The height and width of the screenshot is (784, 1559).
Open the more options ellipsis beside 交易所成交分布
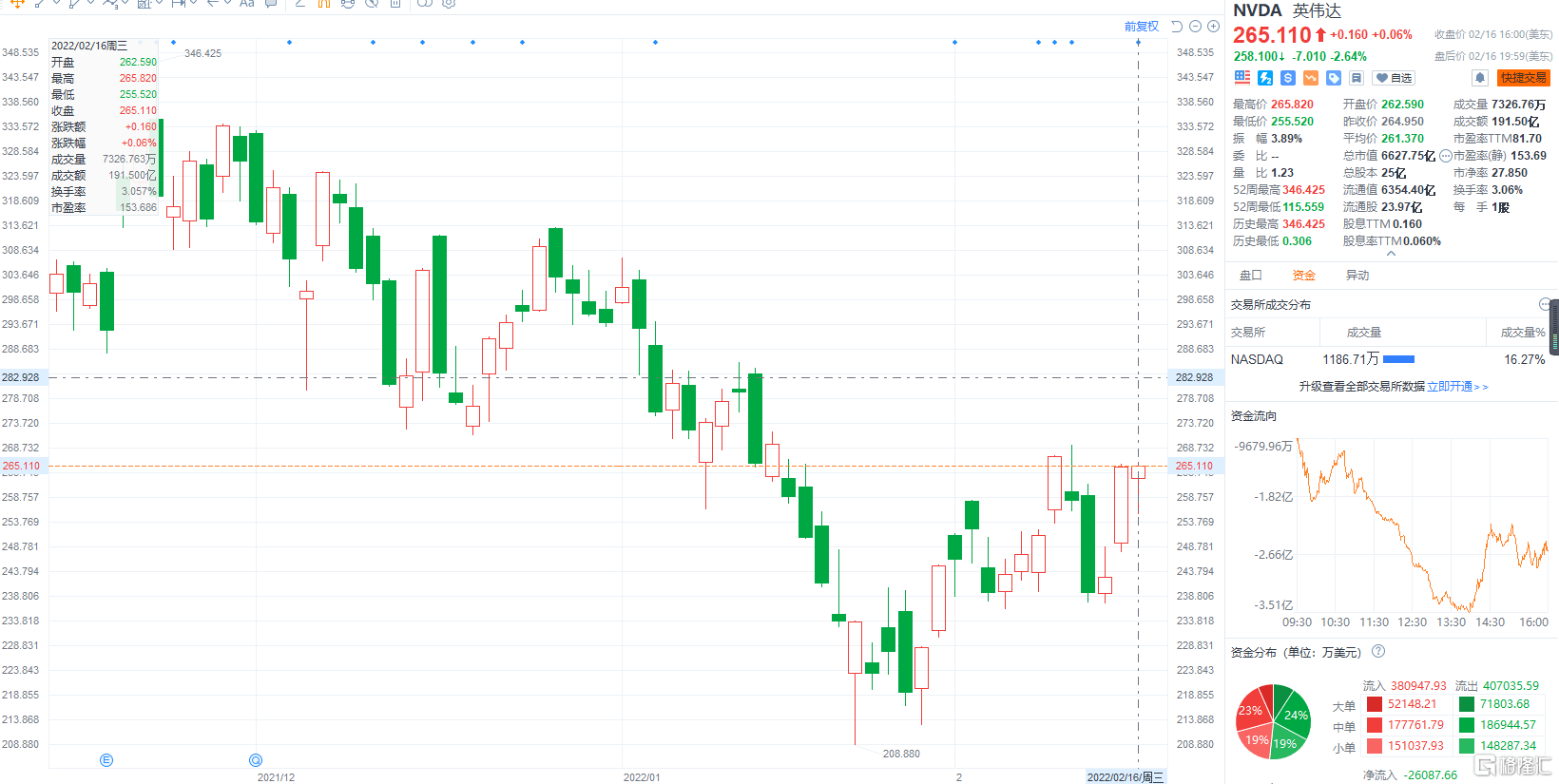(1544, 304)
